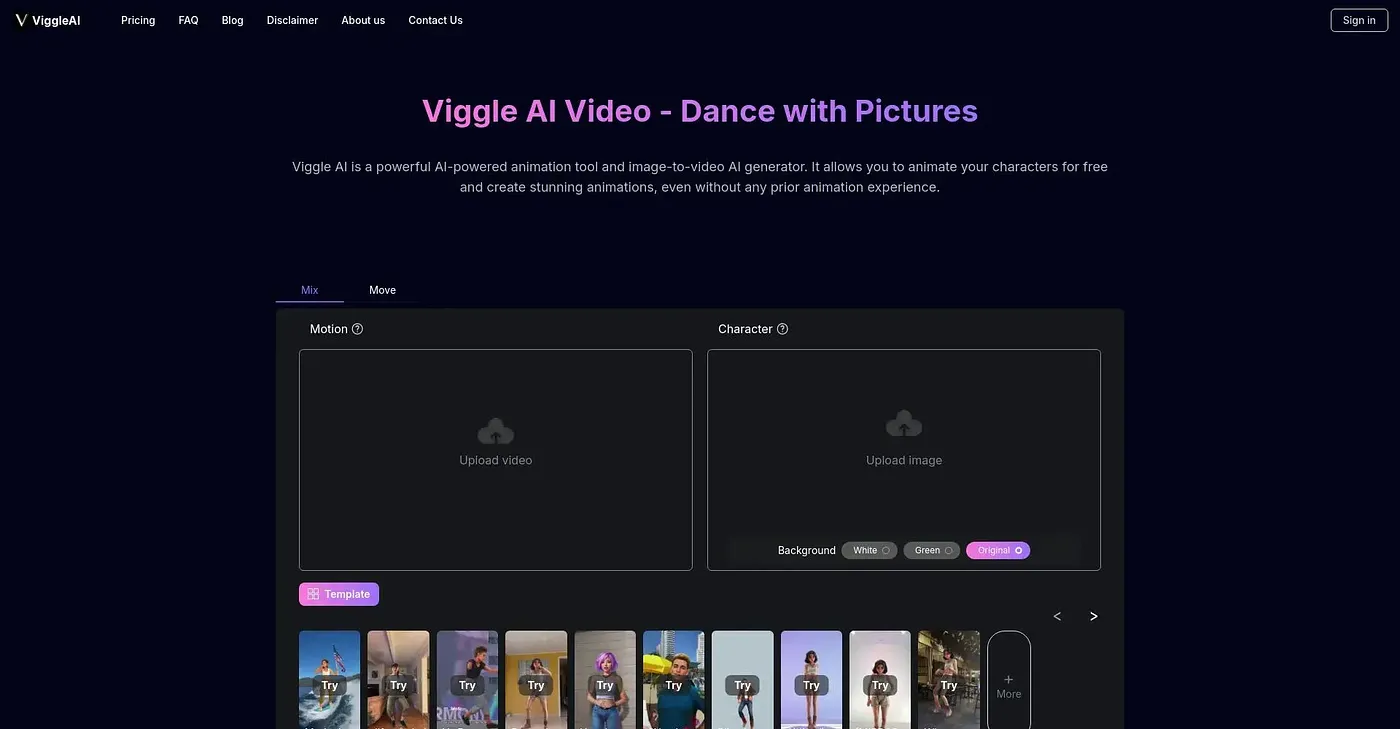Open the Motion help question mark

(357, 329)
